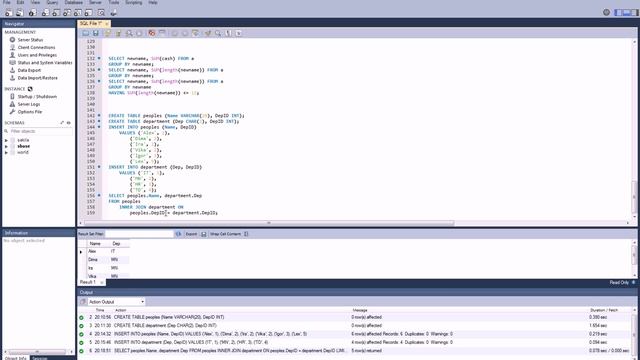Toggle the bottom output panel visibility
This screenshot has height=360, width=640.
point(626,12)
